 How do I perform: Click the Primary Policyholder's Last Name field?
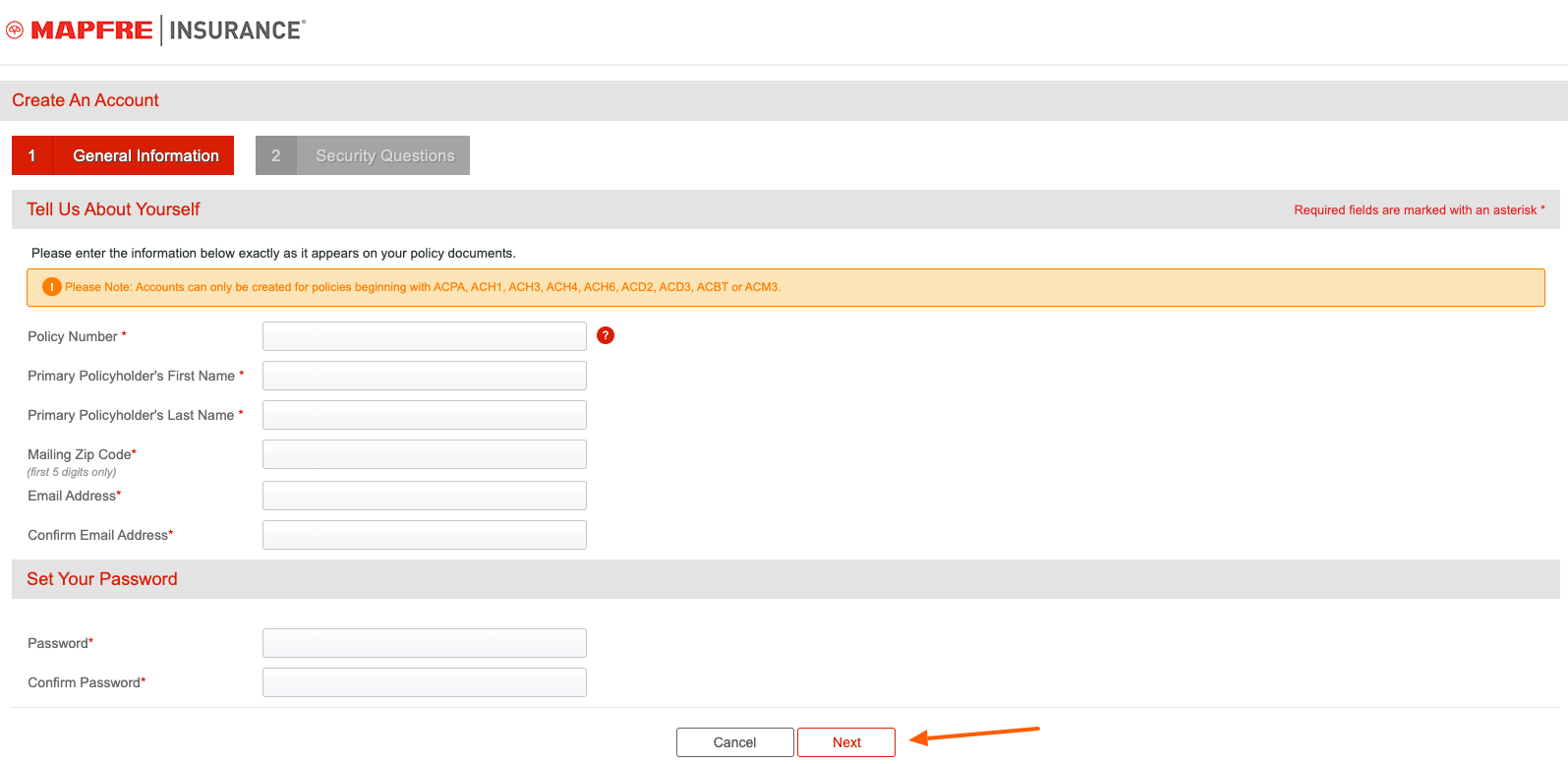click(x=425, y=415)
